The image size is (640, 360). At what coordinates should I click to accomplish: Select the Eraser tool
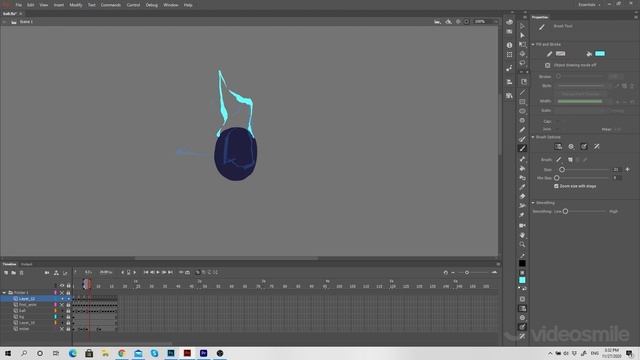(522, 196)
